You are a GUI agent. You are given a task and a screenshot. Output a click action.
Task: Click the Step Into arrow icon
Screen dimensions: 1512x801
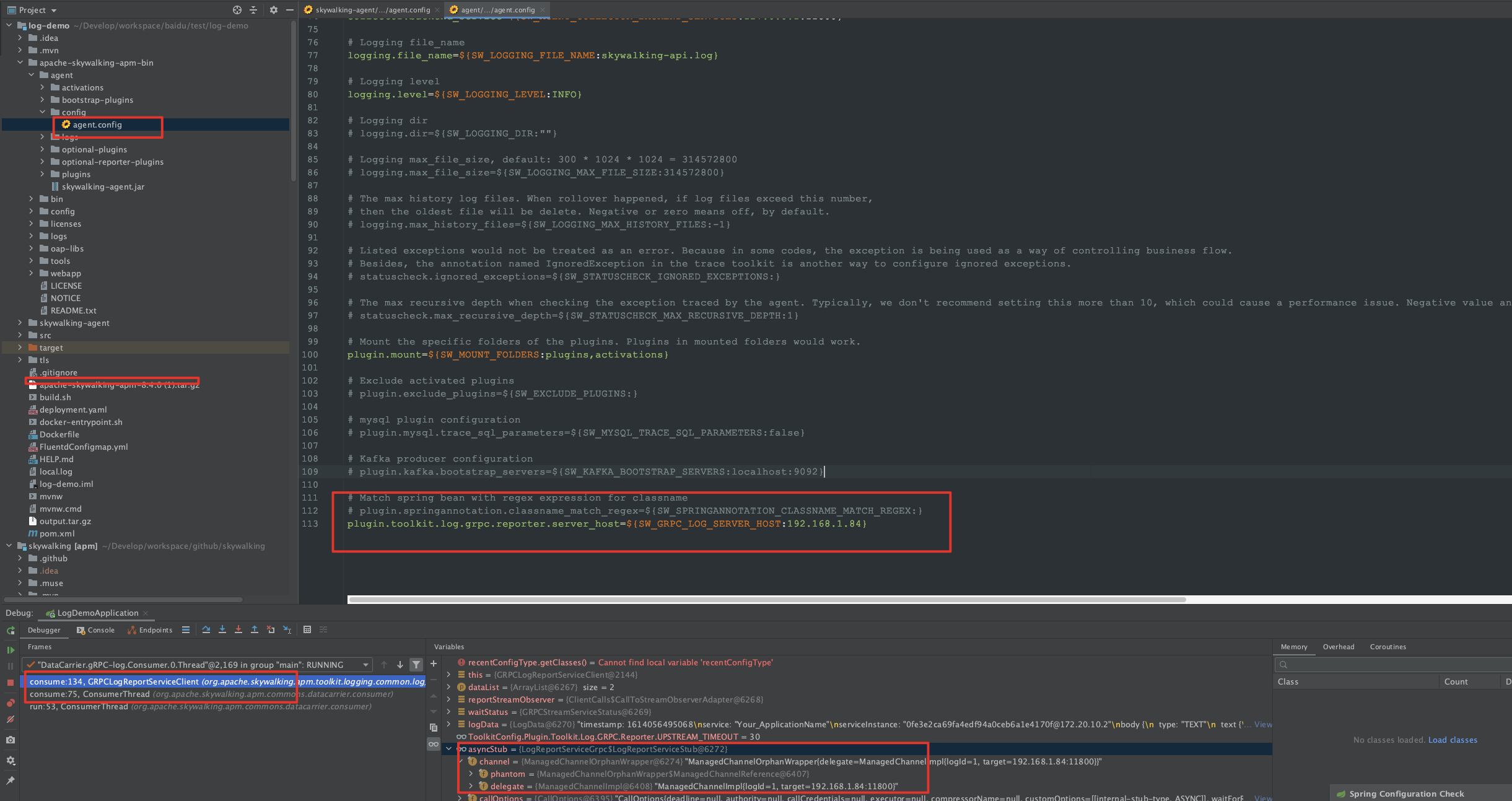click(222, 629)
